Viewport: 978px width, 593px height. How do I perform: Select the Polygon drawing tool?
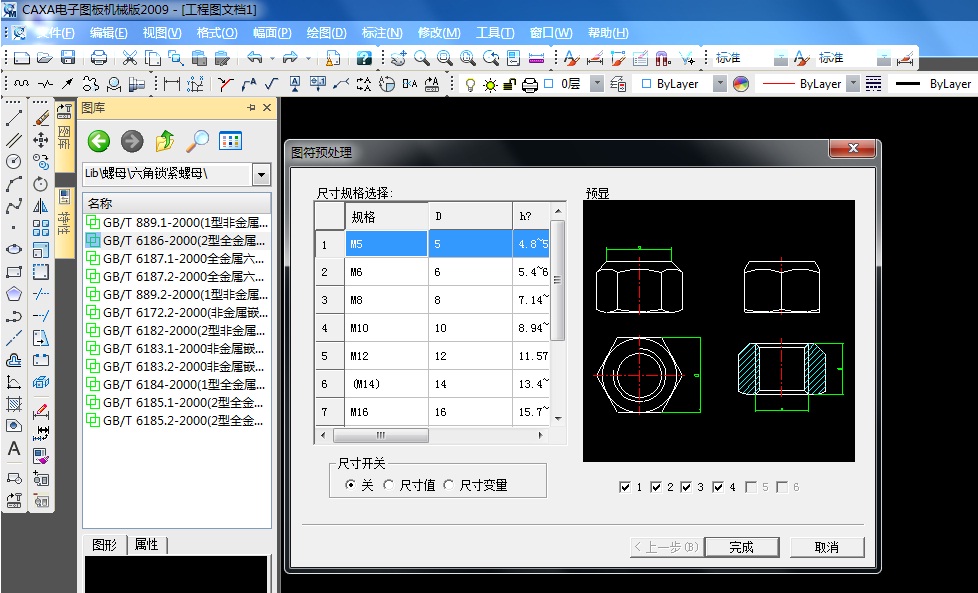point(14,294)
